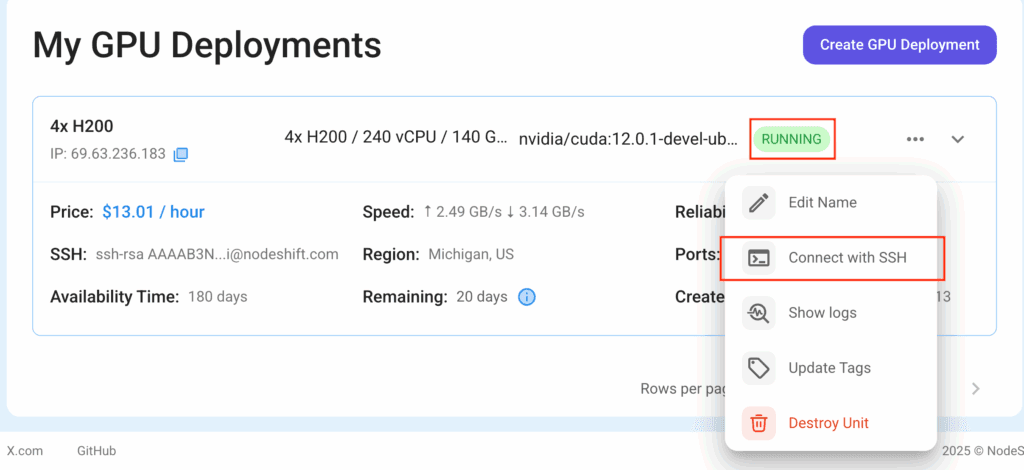This screenshot has width=1024, height=470.
Task: Click the red trash icon
Action: pos(758,423)
